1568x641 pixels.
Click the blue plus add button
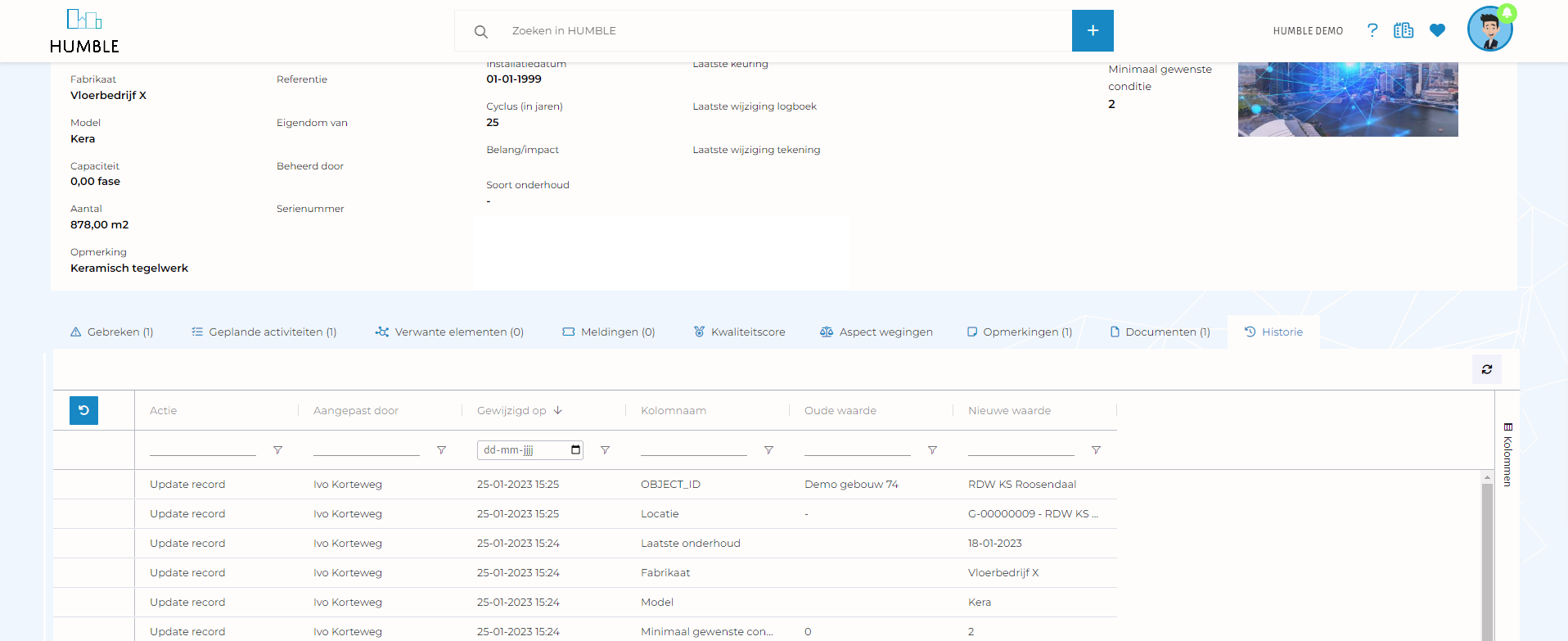[x=1093, y=31]
